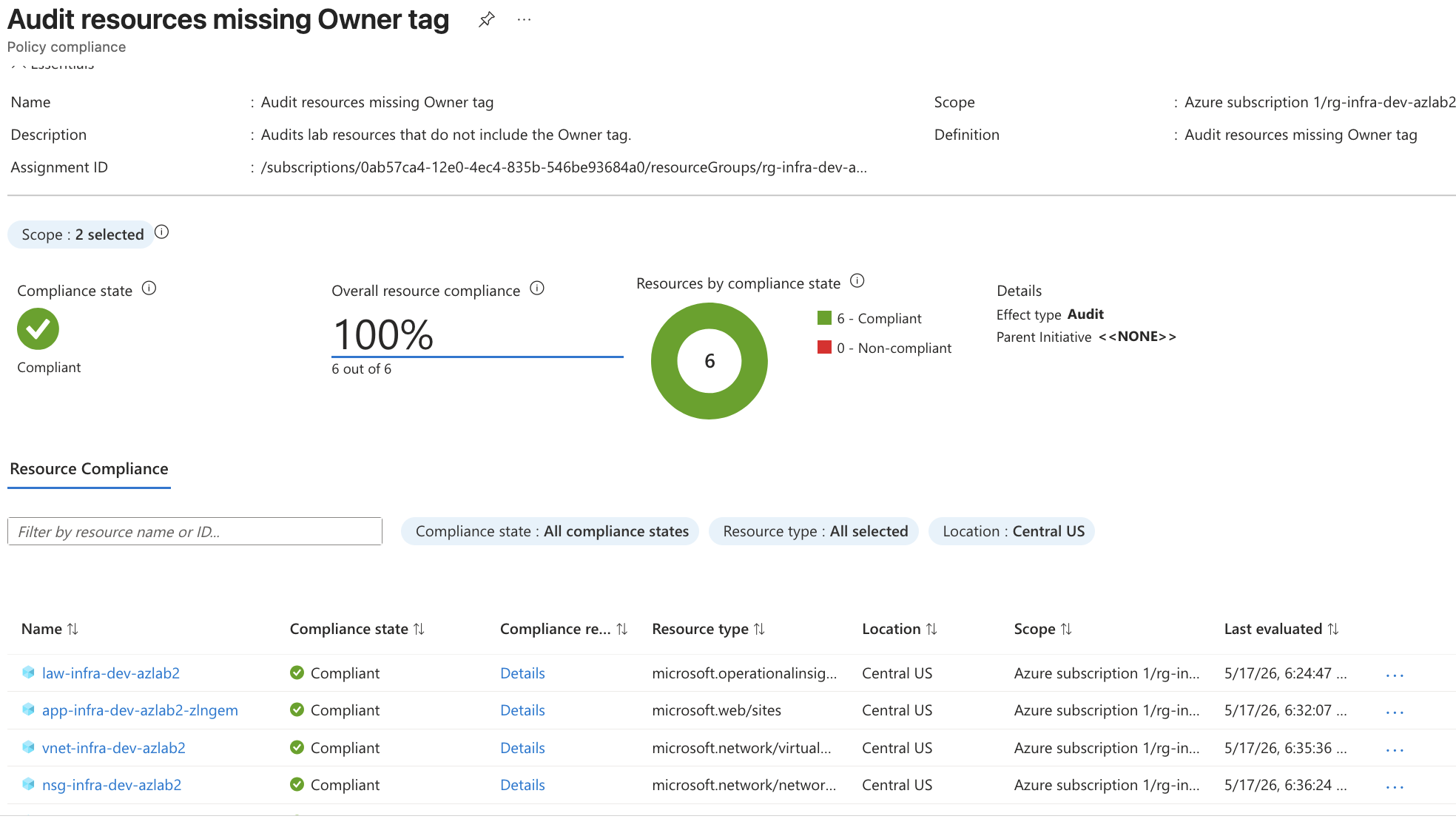
Task: Open app-infra-dev-azlab2-zlngem resource link
Action: coord(140,710)
